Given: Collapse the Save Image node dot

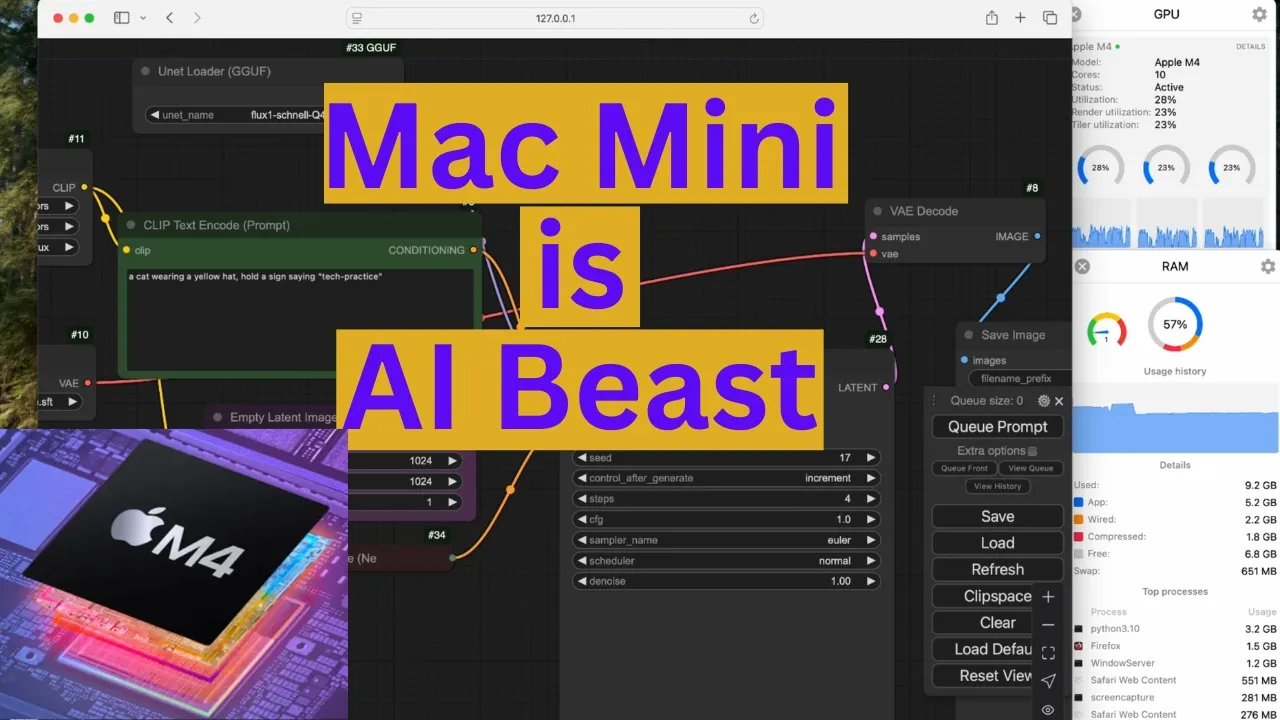Looking at the screenshot, I should point(969,335).
